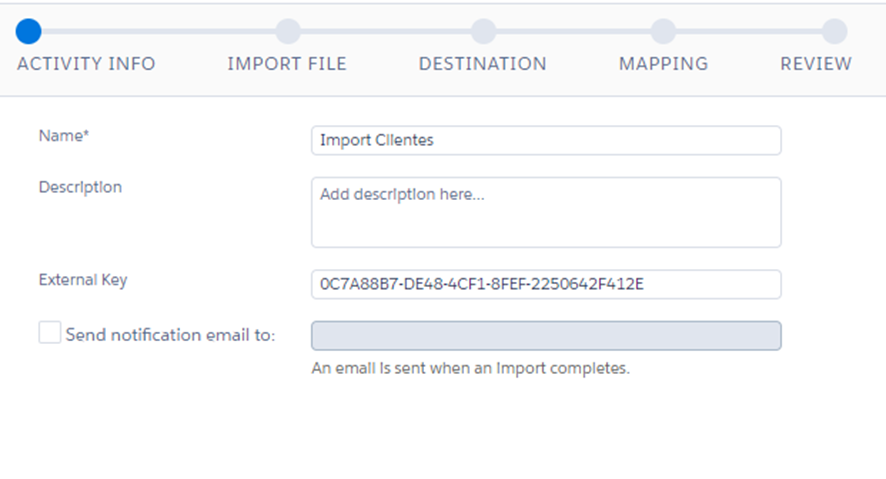Screen dimensions: 886x479
Task: Click the blue Activity Info step circle
Action: tap(29, 31)
